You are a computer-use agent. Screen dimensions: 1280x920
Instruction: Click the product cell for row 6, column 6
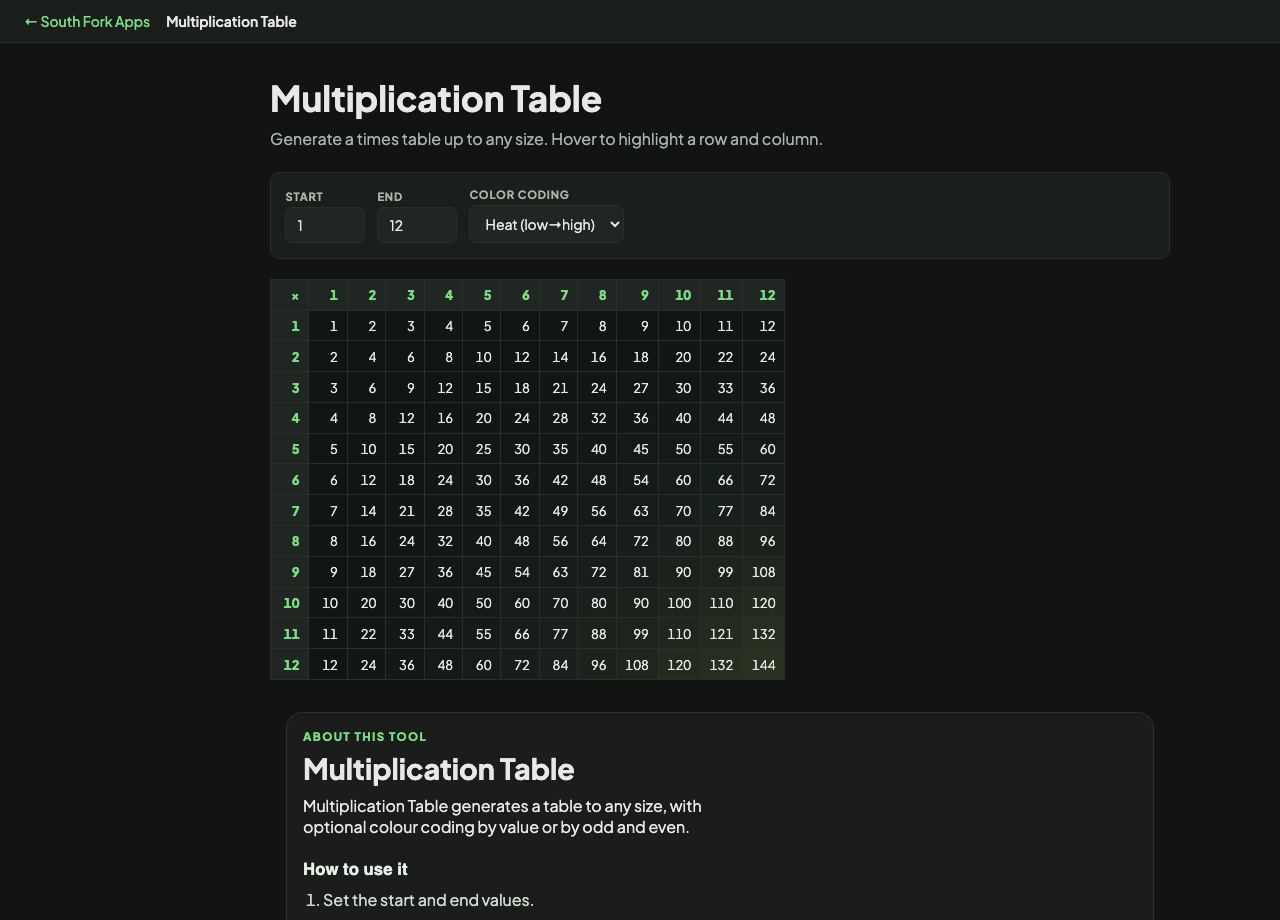tap(520, 480)
